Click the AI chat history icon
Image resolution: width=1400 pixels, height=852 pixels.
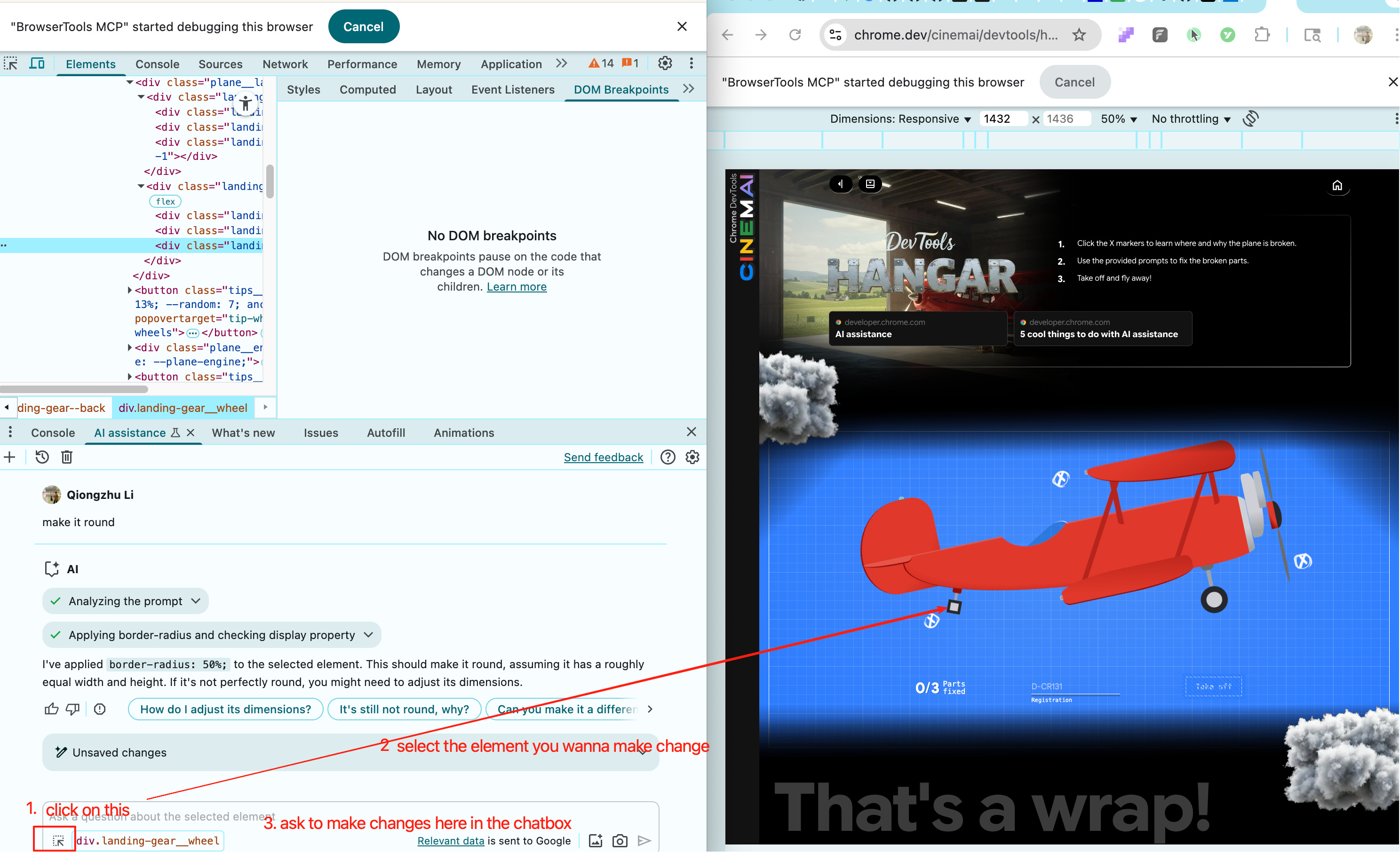click(42, 457)
